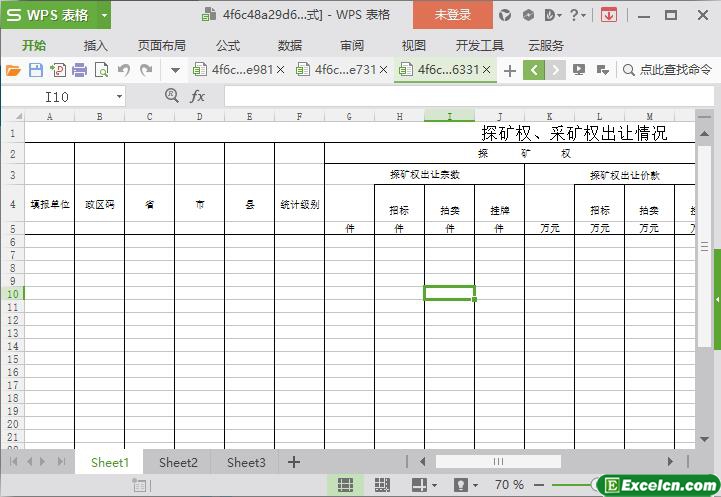Switch to Sheet2 tab
Screen dimensions: 721x497
click(178, 462)
